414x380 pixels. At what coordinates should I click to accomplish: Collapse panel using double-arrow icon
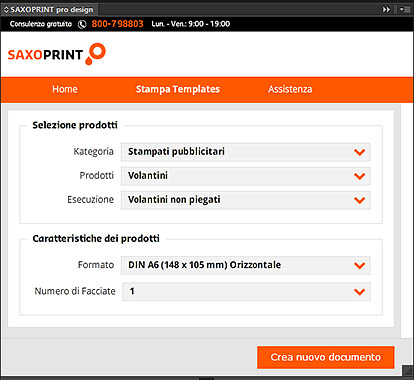(x=386, y=9)
